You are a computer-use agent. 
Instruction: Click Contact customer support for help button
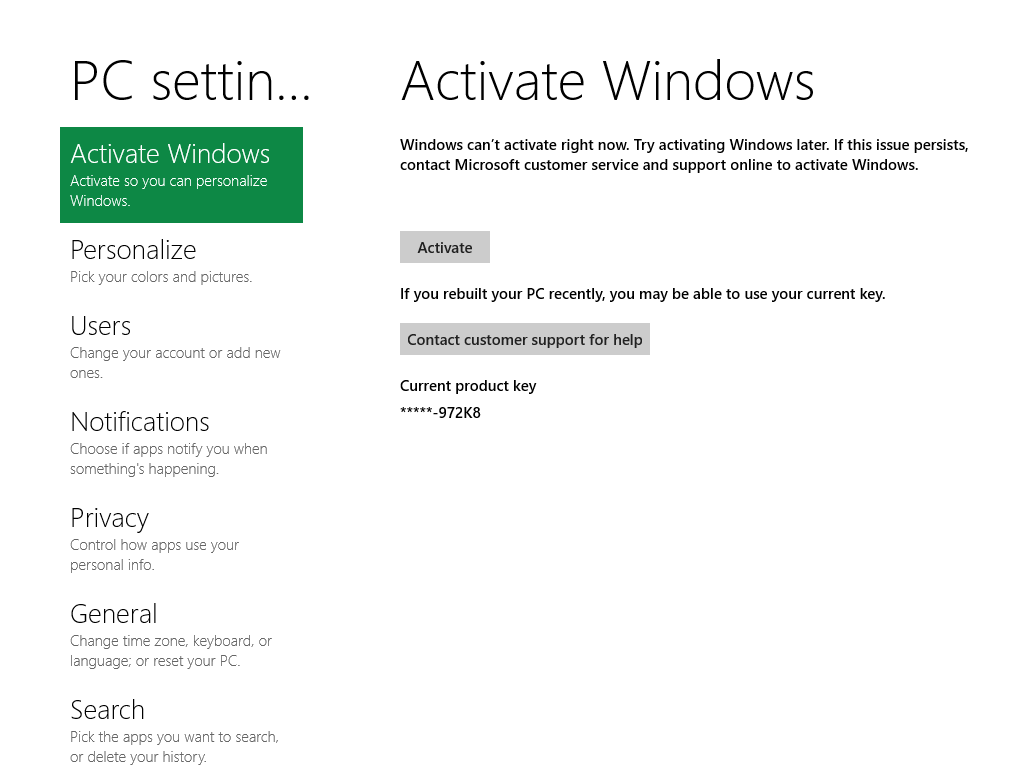pyautogui.click(x=524, y=340)
